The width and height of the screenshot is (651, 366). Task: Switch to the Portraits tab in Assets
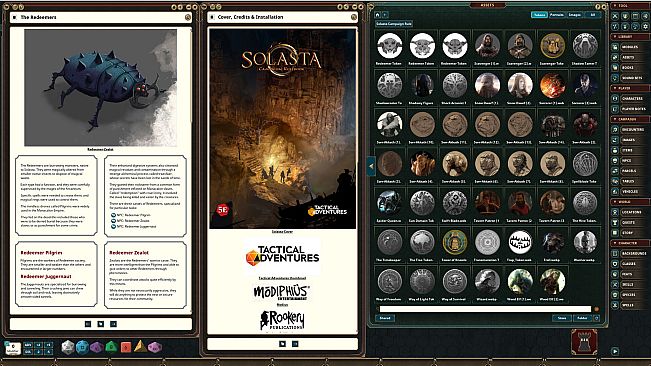pos(557,15)
